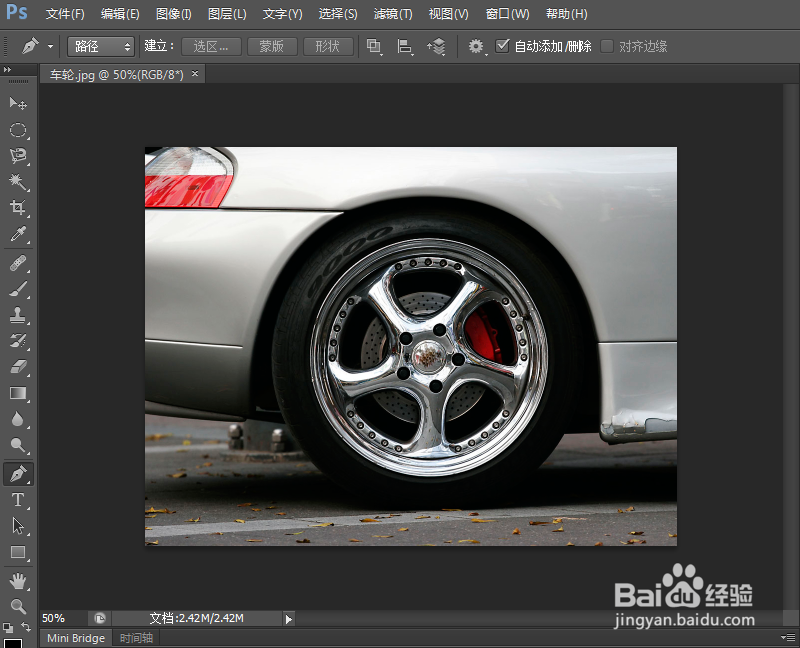Select the Eyedropper tool
The width and height of the screenshot is (800, 648).
coord(18,234)
